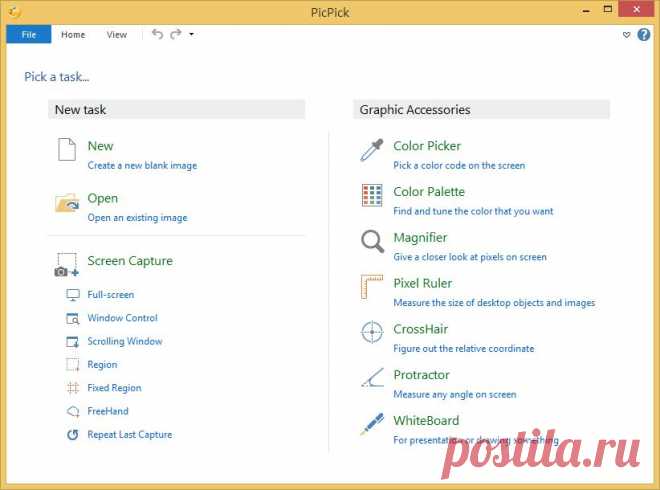Click the Color Picker eyedropper icon
This screenshot has width=660, height=490.
(x=372, y=150)
